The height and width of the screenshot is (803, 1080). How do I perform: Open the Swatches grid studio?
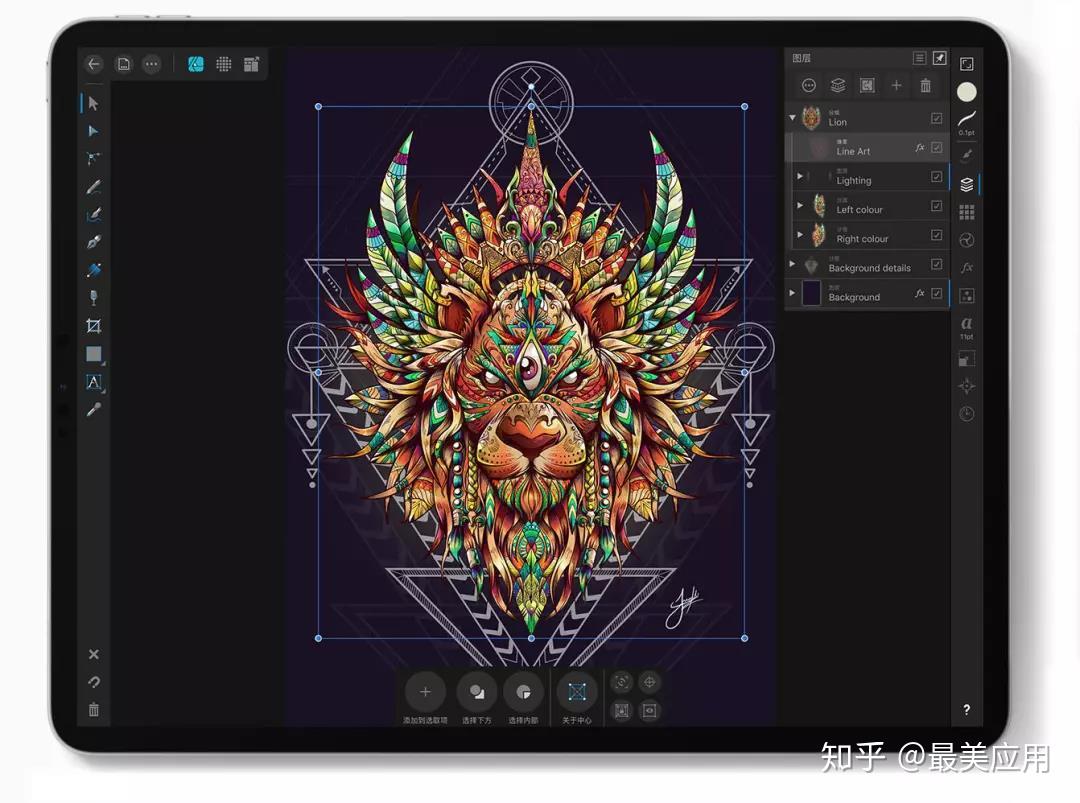(x=967, y=212)
